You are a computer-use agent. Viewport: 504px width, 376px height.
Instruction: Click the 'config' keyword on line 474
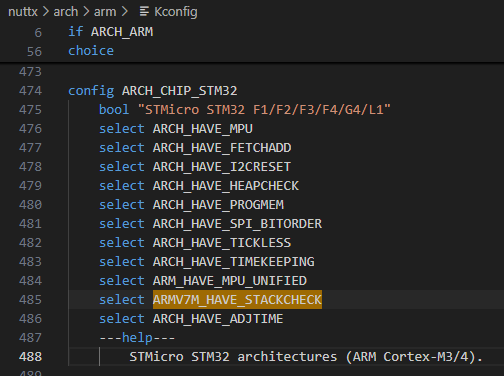point(91,91)
